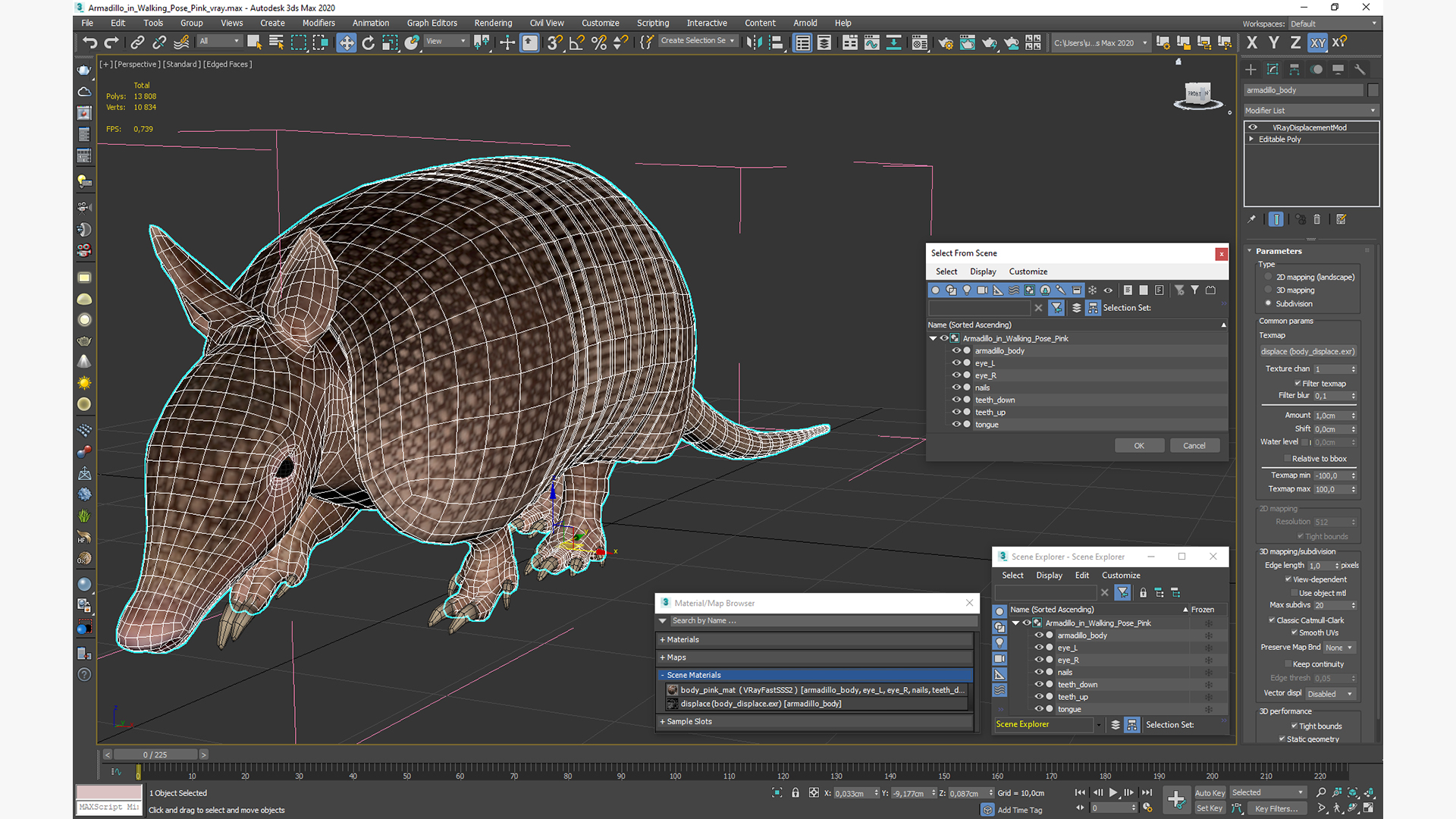Activate Select and Scale tool
Image resolution: width=1456 pixels, height=819 pixels.
coord(390,42)
